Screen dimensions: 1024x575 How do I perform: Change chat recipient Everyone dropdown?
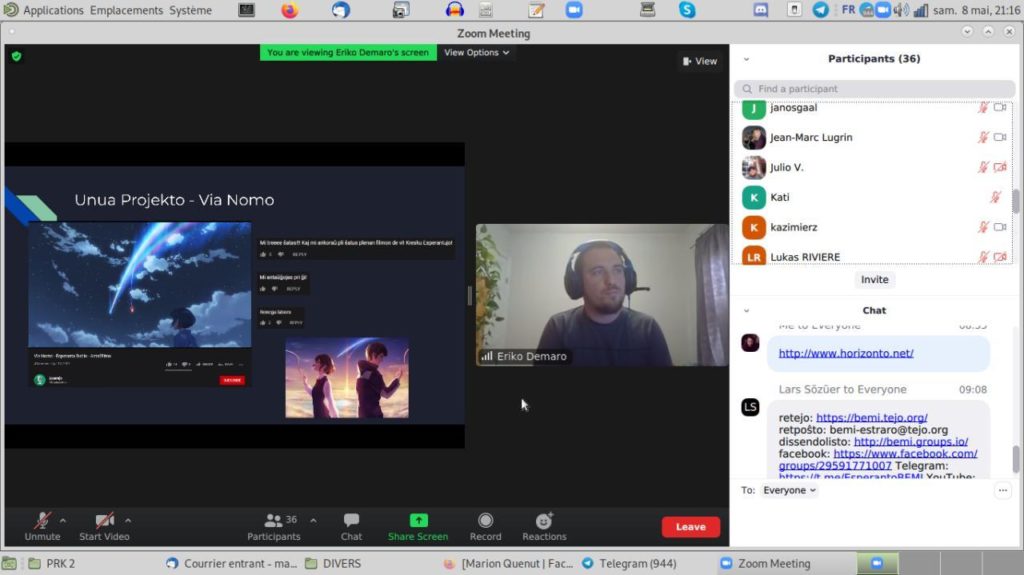[x=789, y=490]
